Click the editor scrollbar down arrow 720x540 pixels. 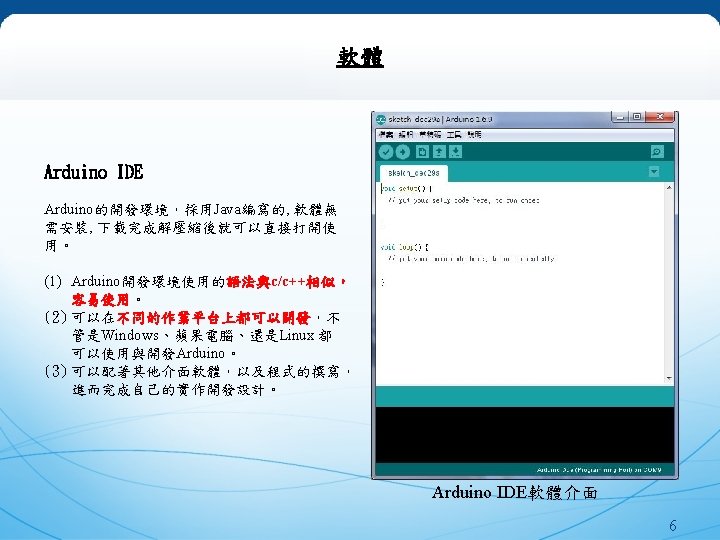point(669,378)
